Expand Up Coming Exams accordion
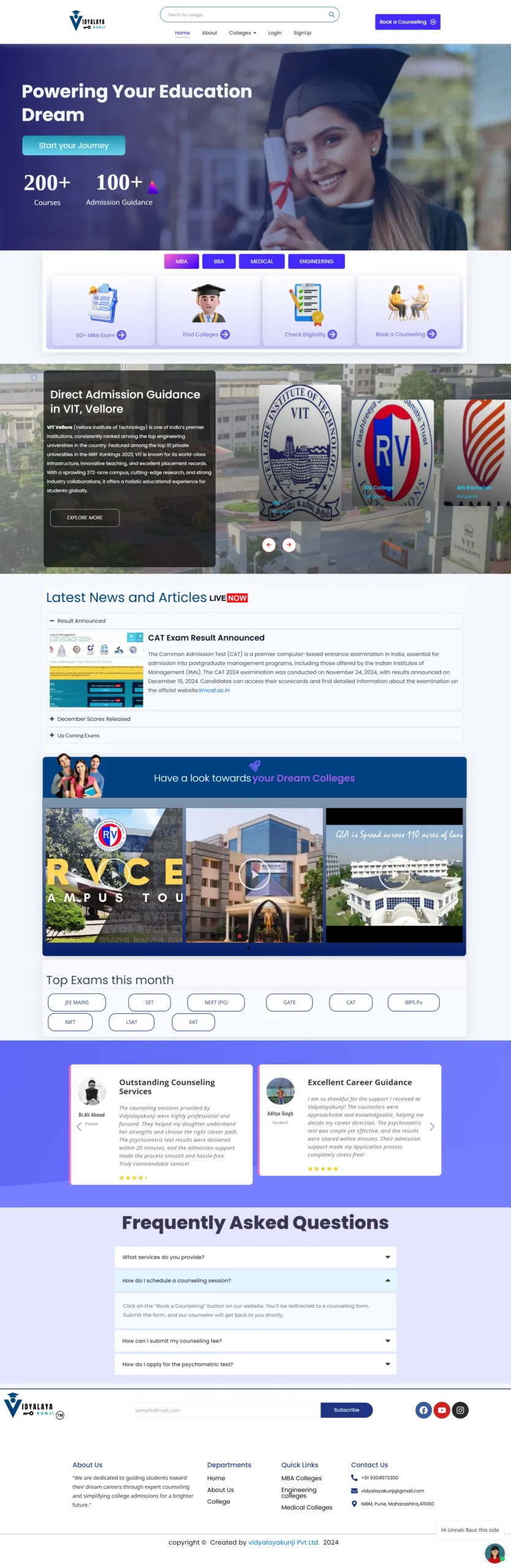The width and height of the screenshot is (511, 1568). click(x=78, y=736)
